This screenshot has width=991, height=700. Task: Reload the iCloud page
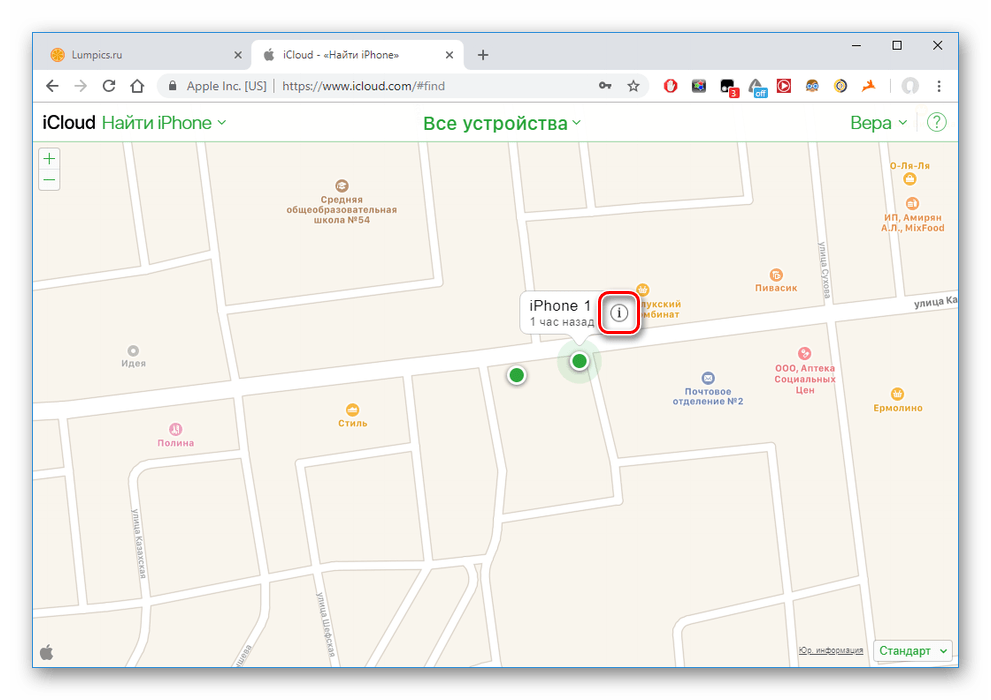click(109, 86)
